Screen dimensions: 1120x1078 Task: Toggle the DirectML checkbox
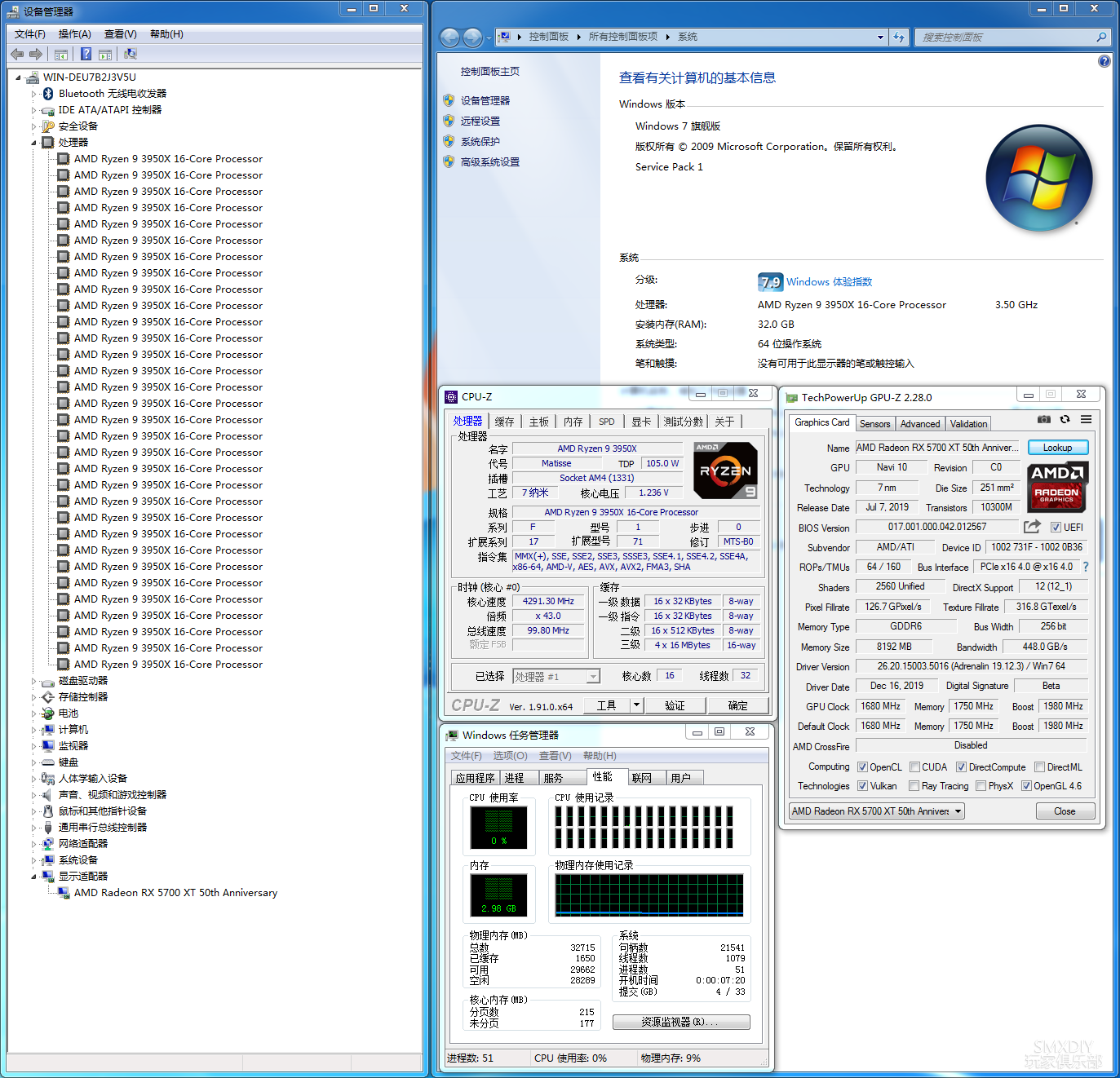(1039, 767)
